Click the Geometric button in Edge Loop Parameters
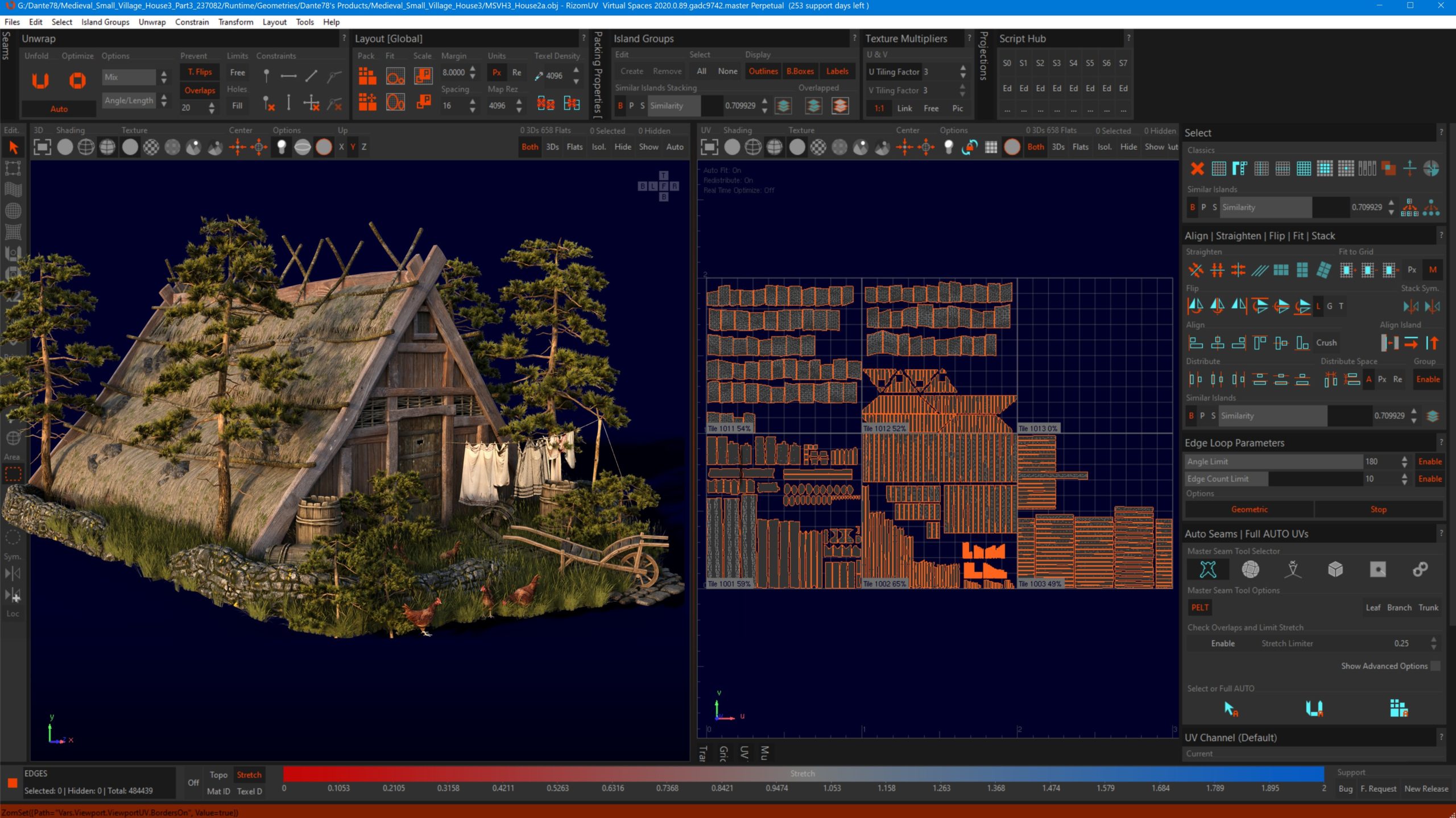Screen dimensions: 1456x818 click(x=1249, y=509)
